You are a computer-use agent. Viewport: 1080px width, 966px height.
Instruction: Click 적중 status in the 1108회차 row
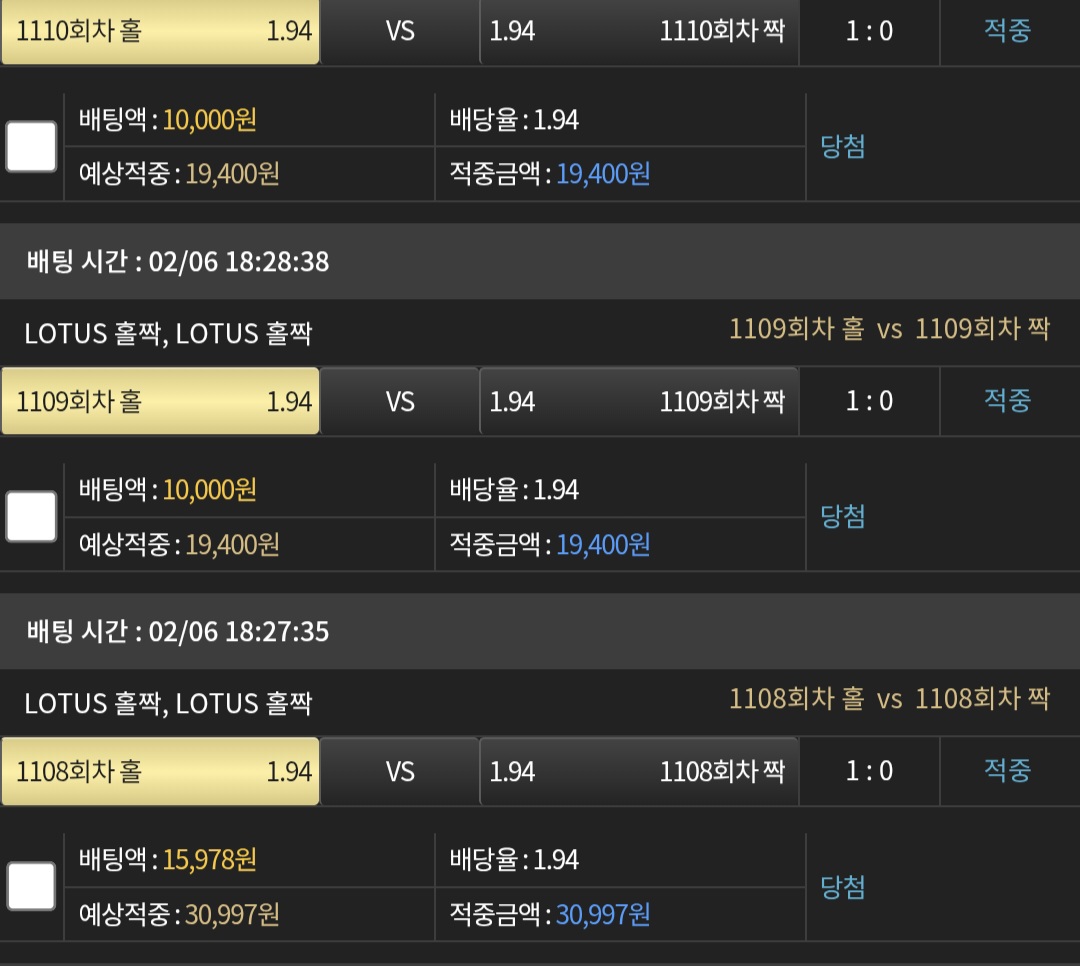1007,771
